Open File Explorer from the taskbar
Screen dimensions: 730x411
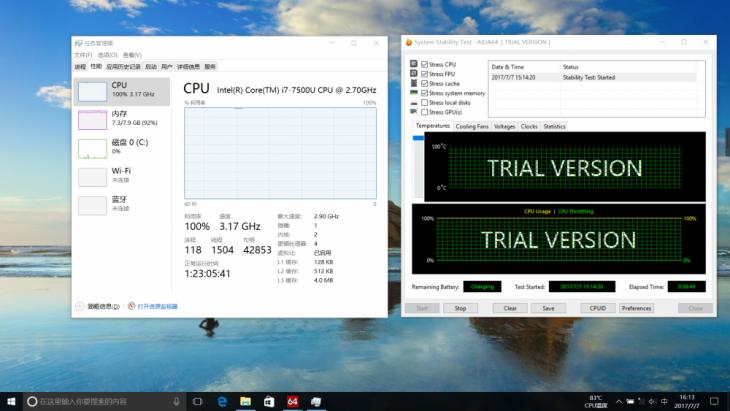click(245, 401)
